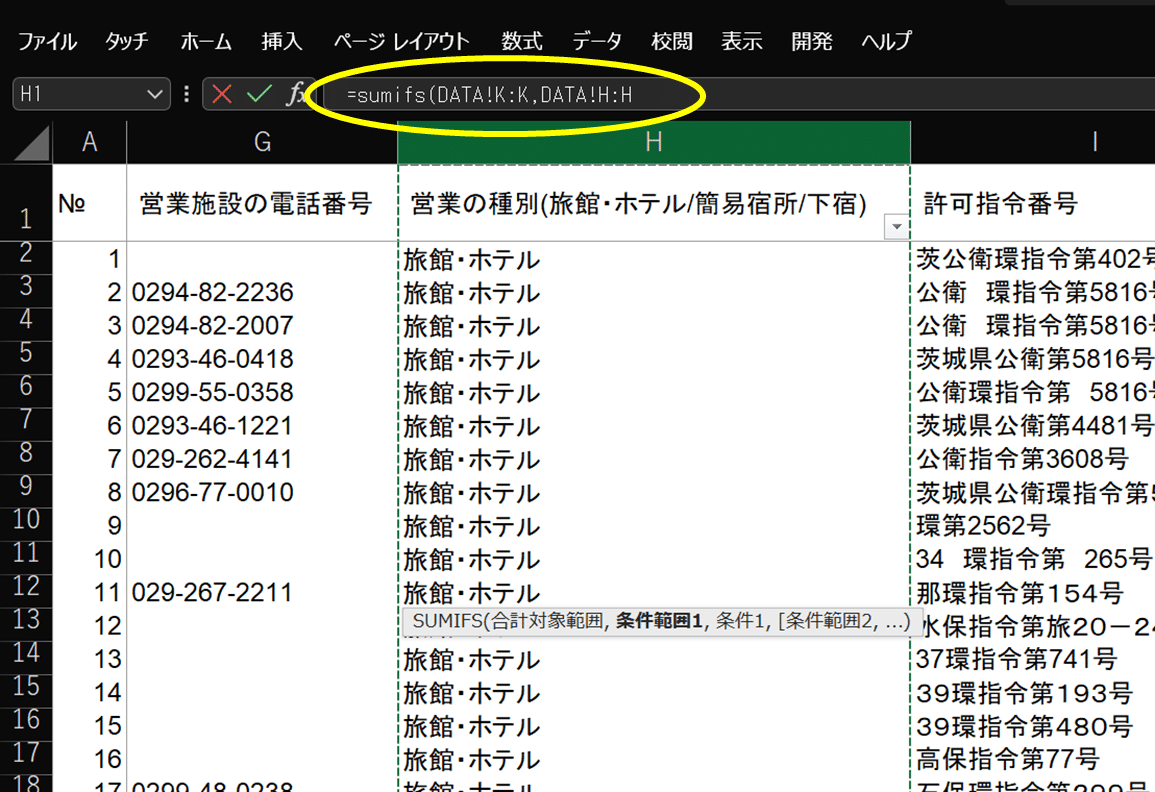
Task: Select the cell with 029-267-2211
Action: click(x=262, y=592)
